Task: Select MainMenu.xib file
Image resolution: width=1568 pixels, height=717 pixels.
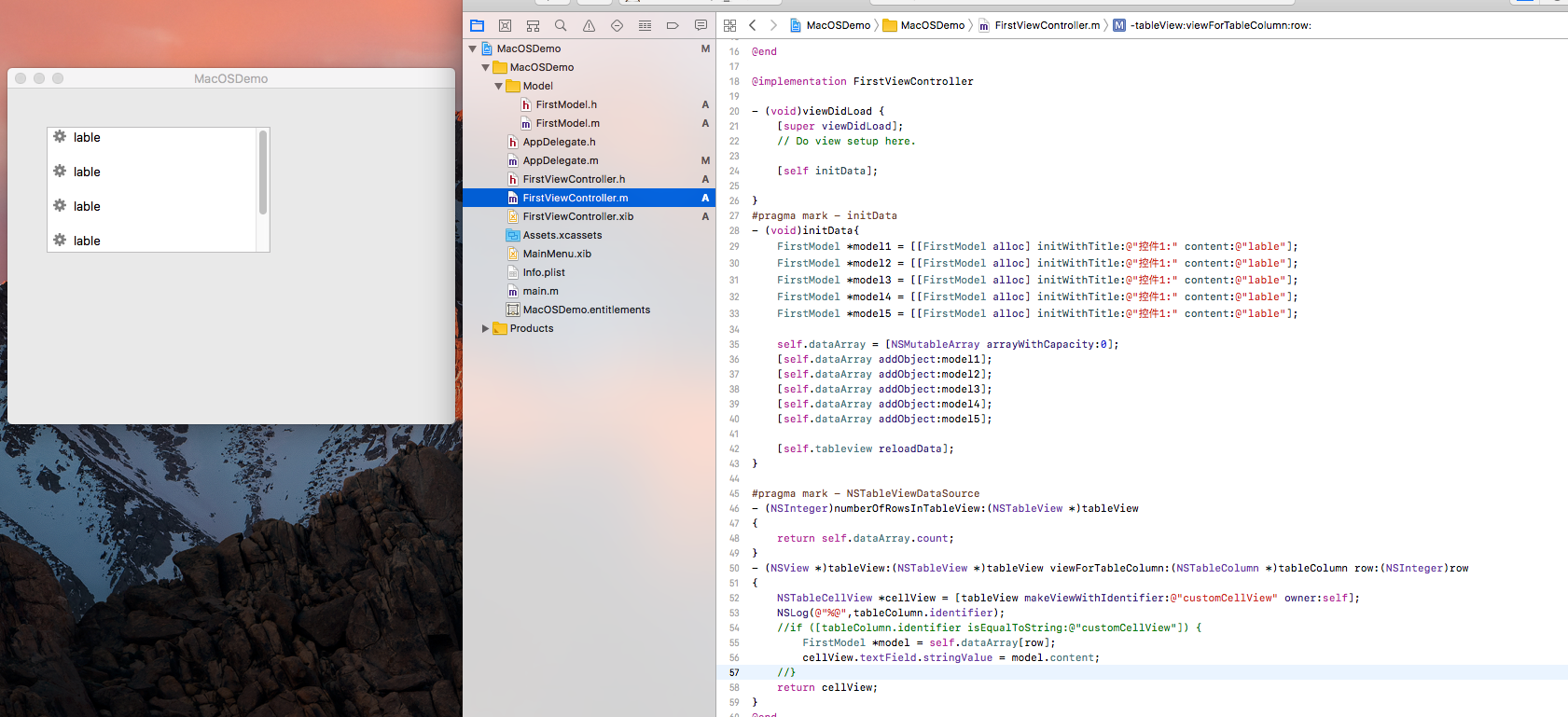Action: 557,254
